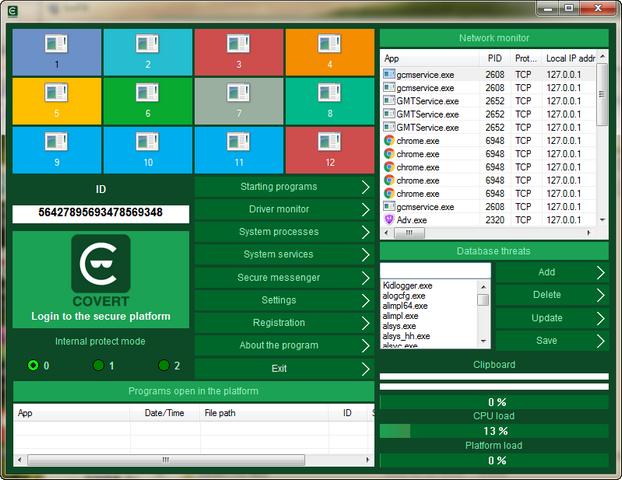Screen dimensions: 622x480
Task: Open secure platform tile number 4
Action: point(330,52)
